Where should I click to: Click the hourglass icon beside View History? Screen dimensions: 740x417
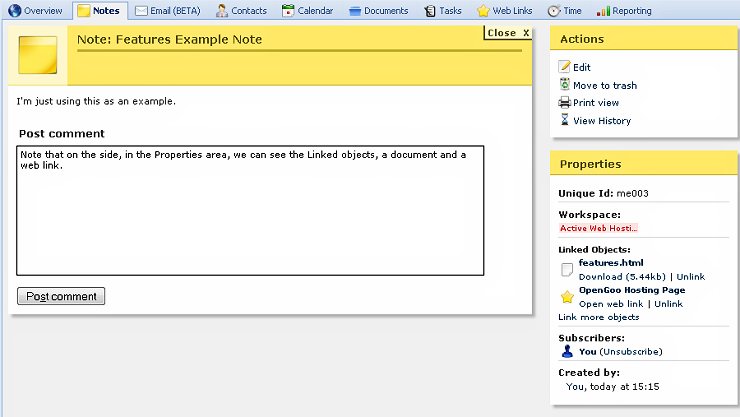564,120
